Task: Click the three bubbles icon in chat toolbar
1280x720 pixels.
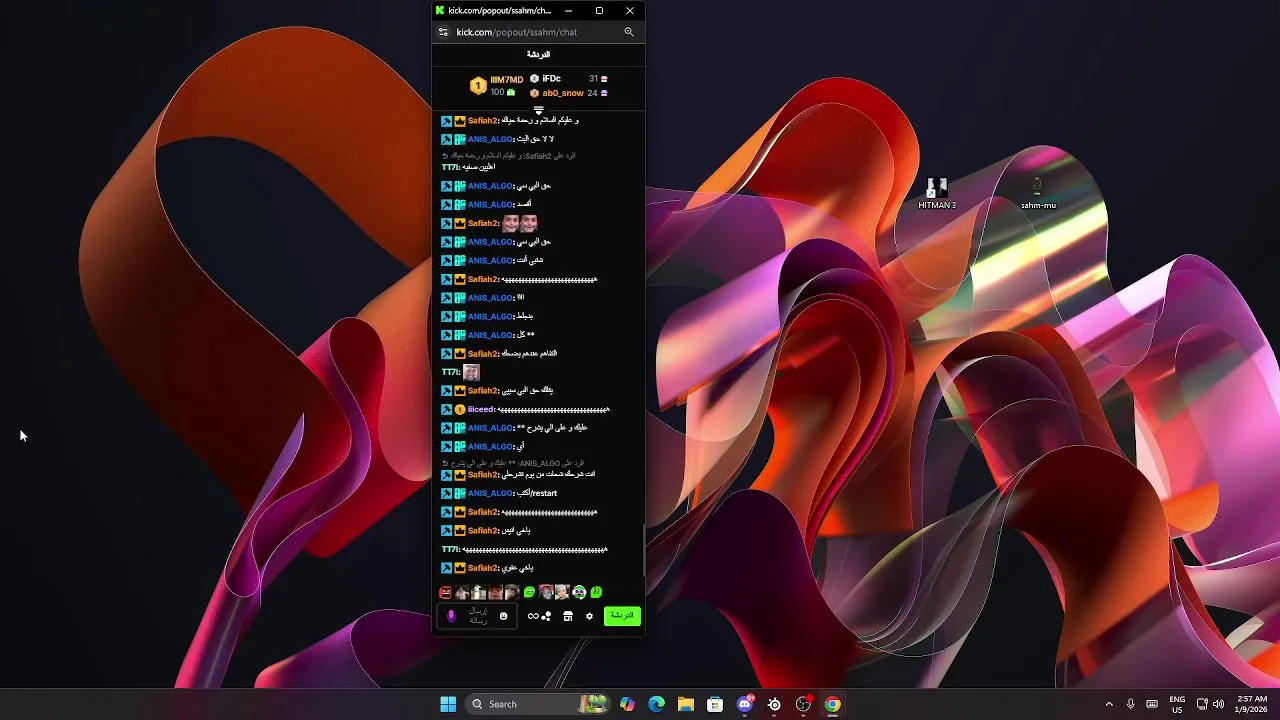Action: coord(546,616)
